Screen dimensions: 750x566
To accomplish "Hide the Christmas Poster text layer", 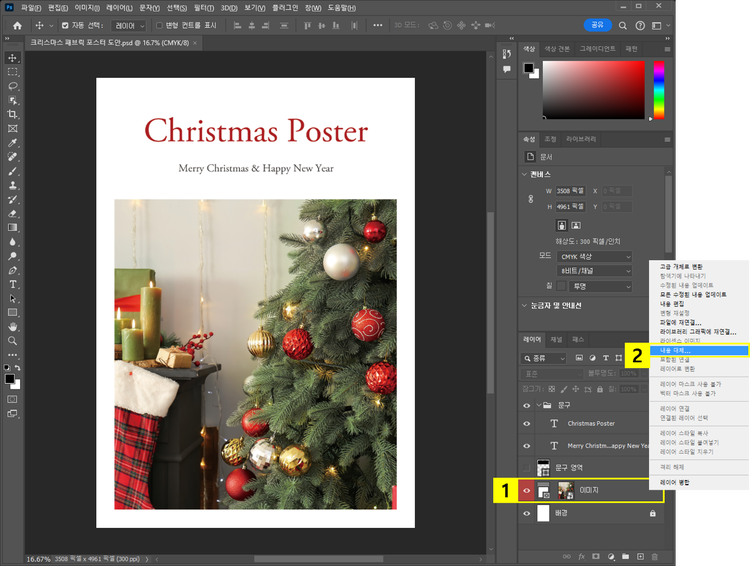I will [527, 423].
